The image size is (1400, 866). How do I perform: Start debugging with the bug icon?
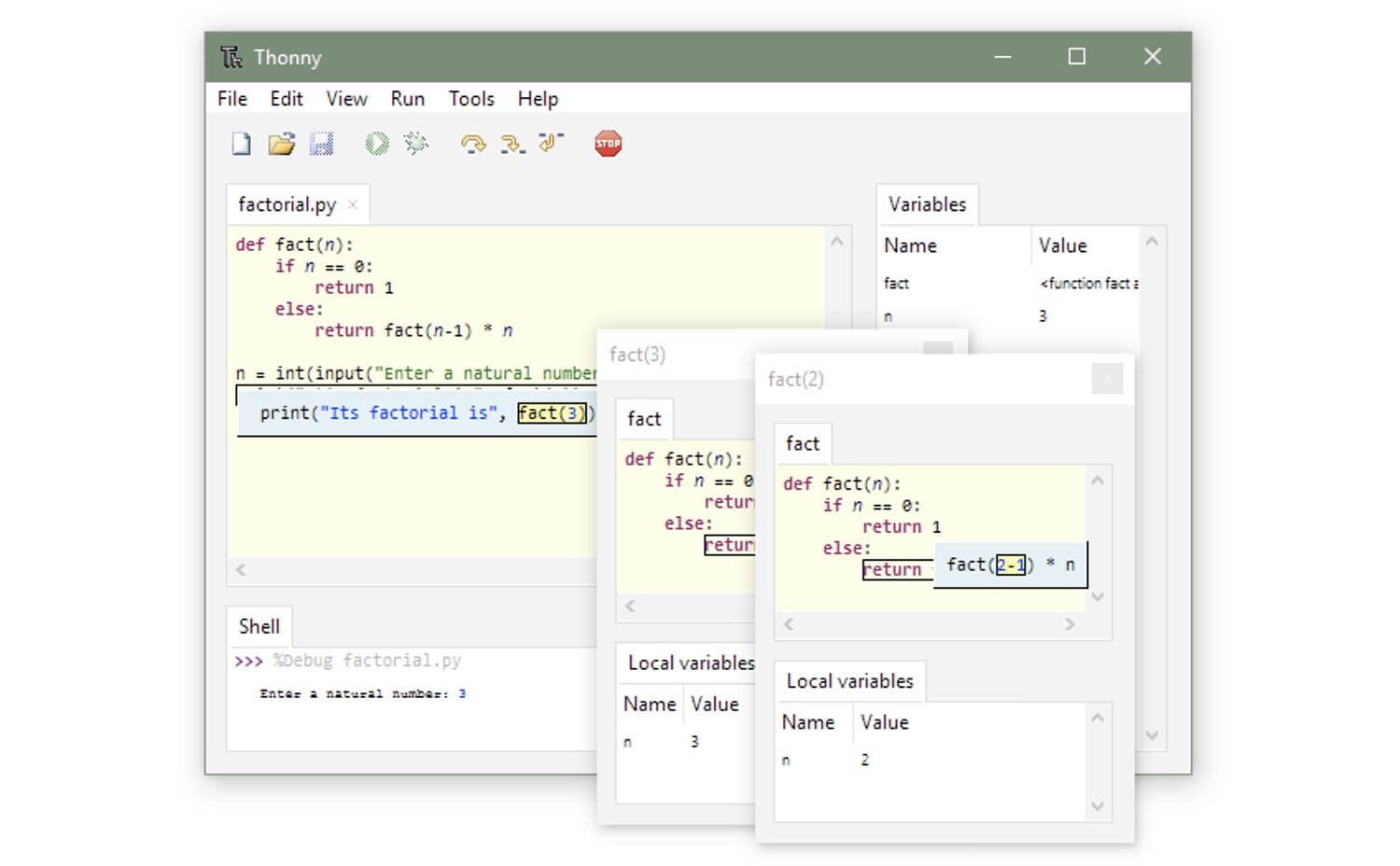[416, 144]
